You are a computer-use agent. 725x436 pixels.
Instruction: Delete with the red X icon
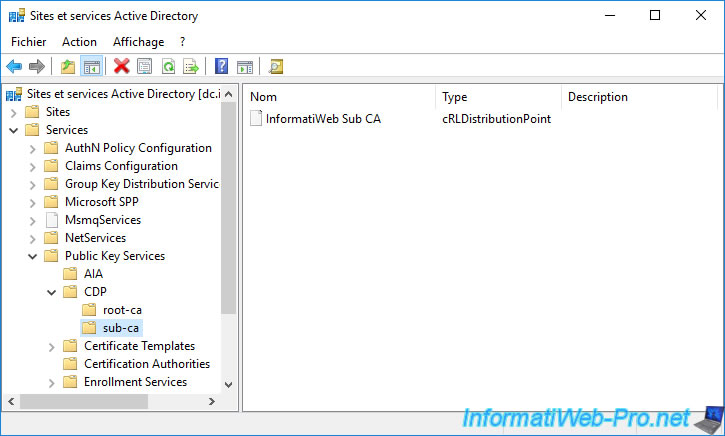122,67
